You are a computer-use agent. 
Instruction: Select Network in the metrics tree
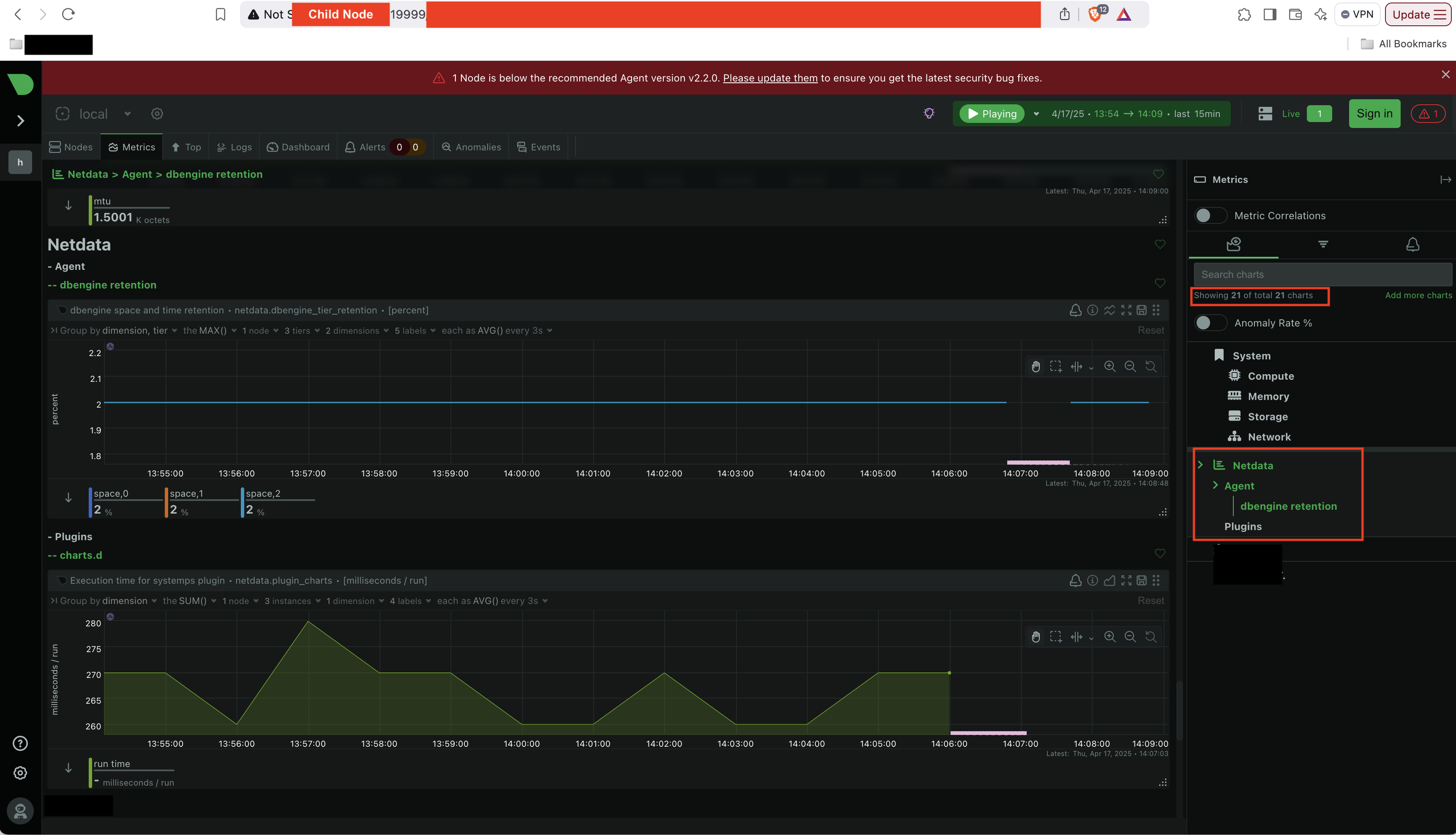coord(1269,437)
